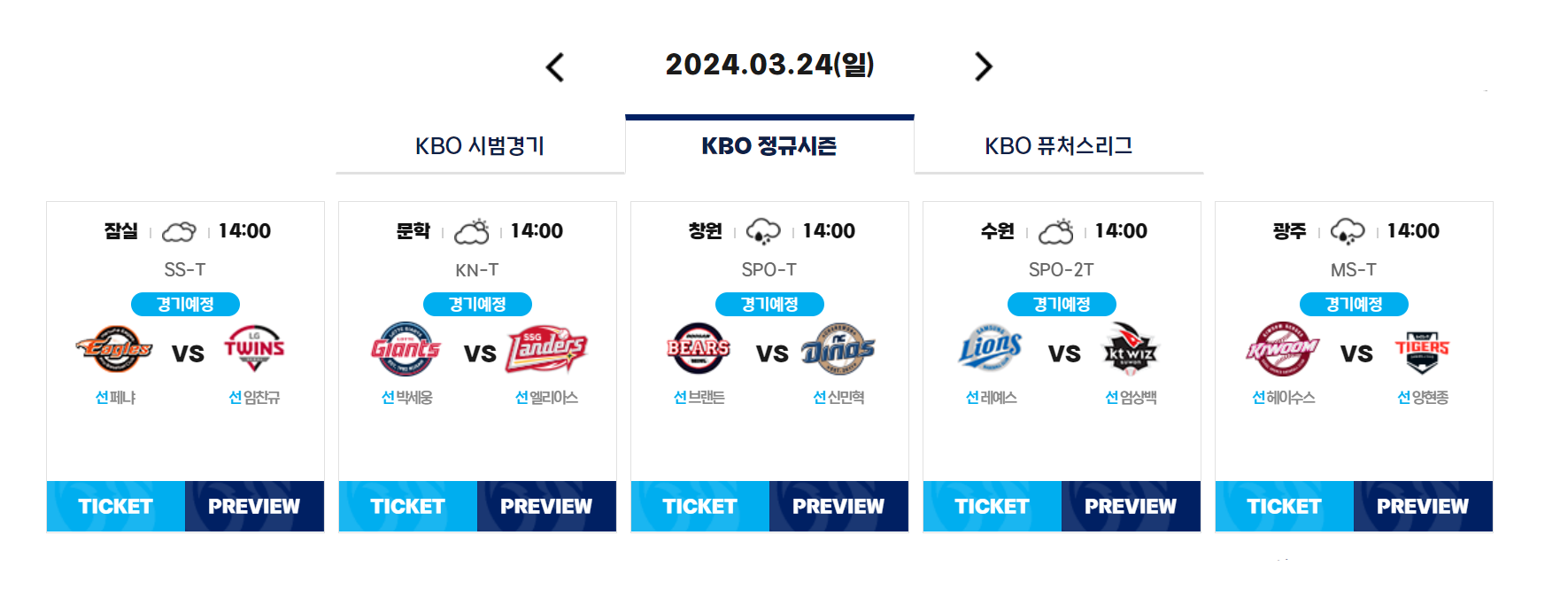Select the KIA Tigers logo
The width and height of the screenshot is (1568, 613).
[x=1423, y=351]
